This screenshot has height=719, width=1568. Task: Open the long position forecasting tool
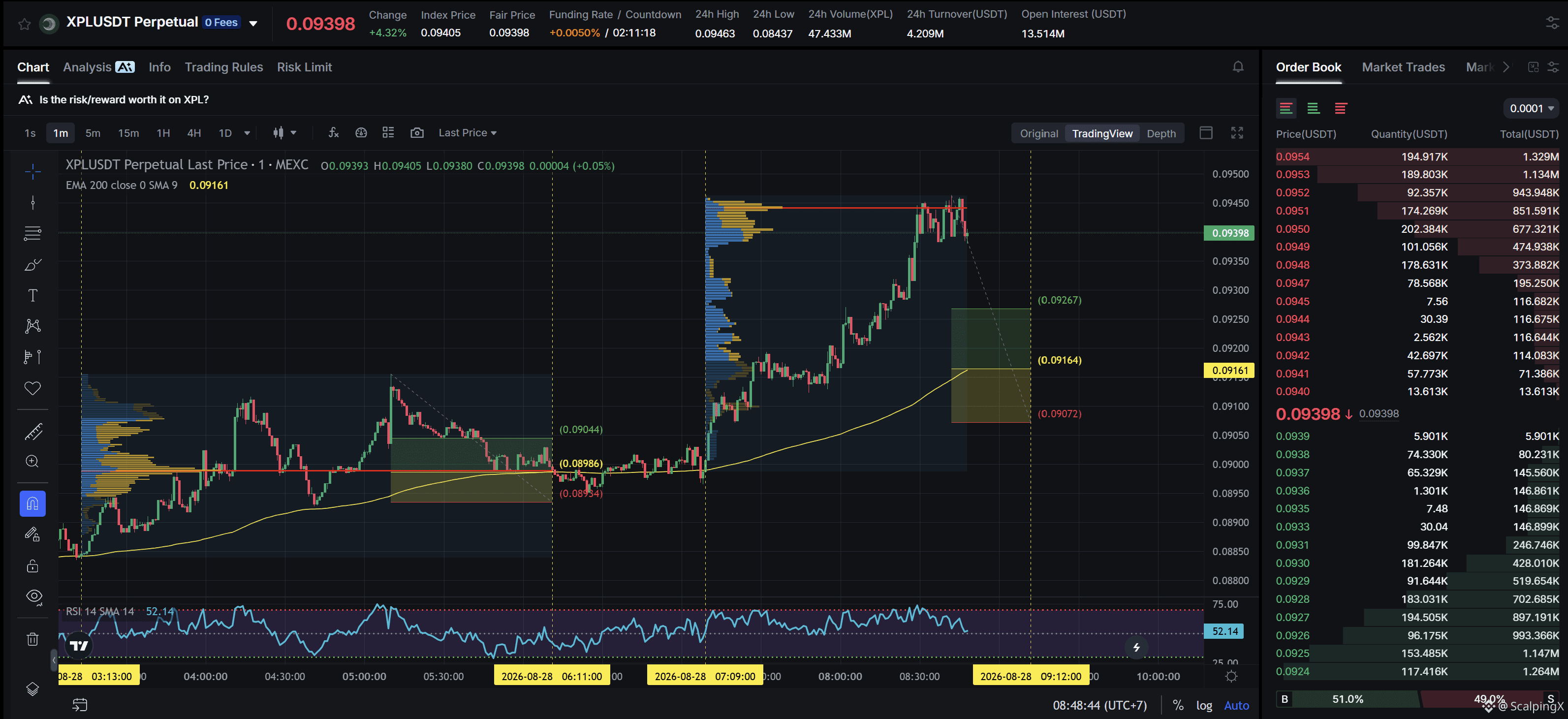[x=33, y=357]
